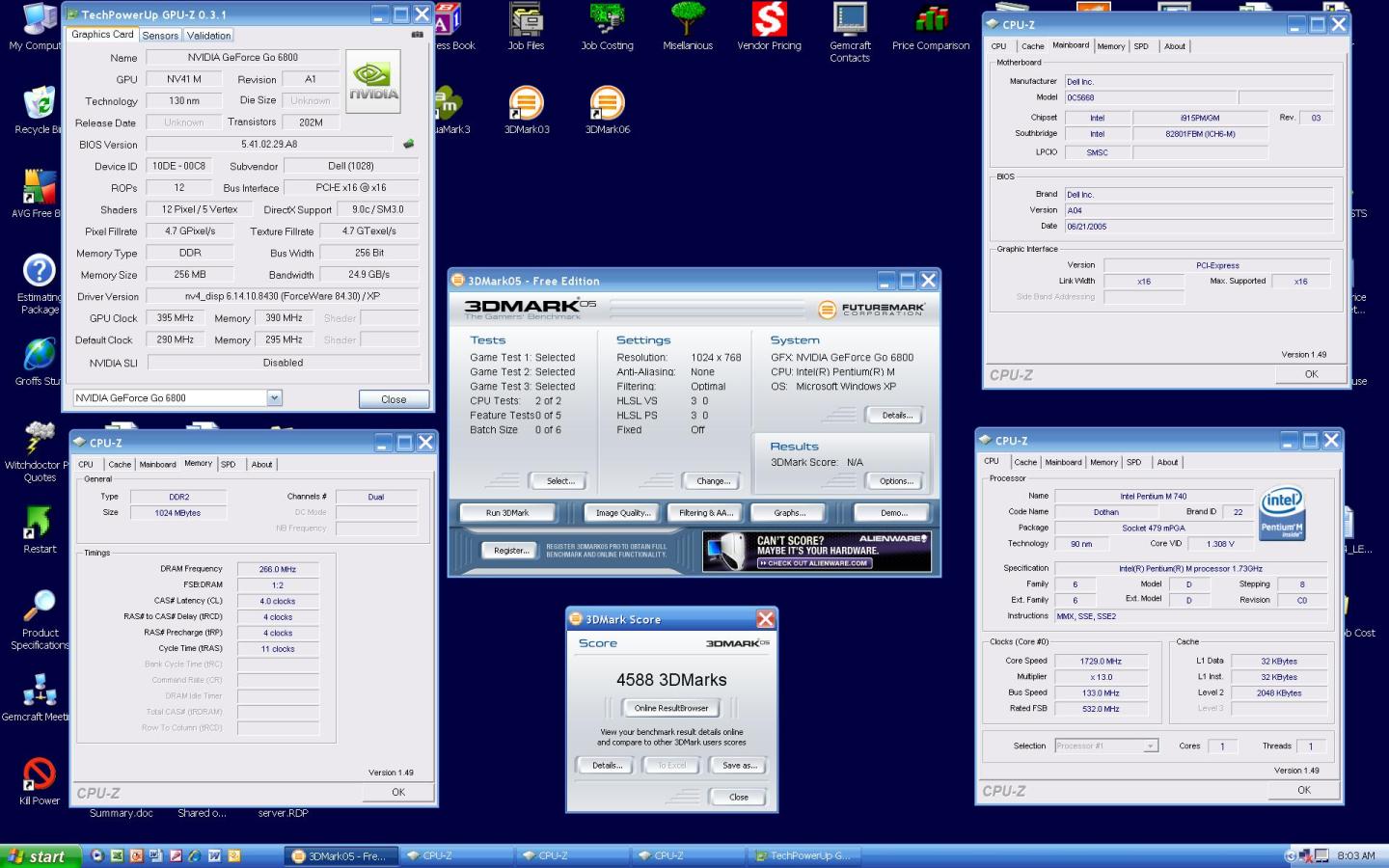The width and height of the screenshot is (1389, 868).
Task: Open the Product Specifications desktop icon
Action: coord(39,606)
